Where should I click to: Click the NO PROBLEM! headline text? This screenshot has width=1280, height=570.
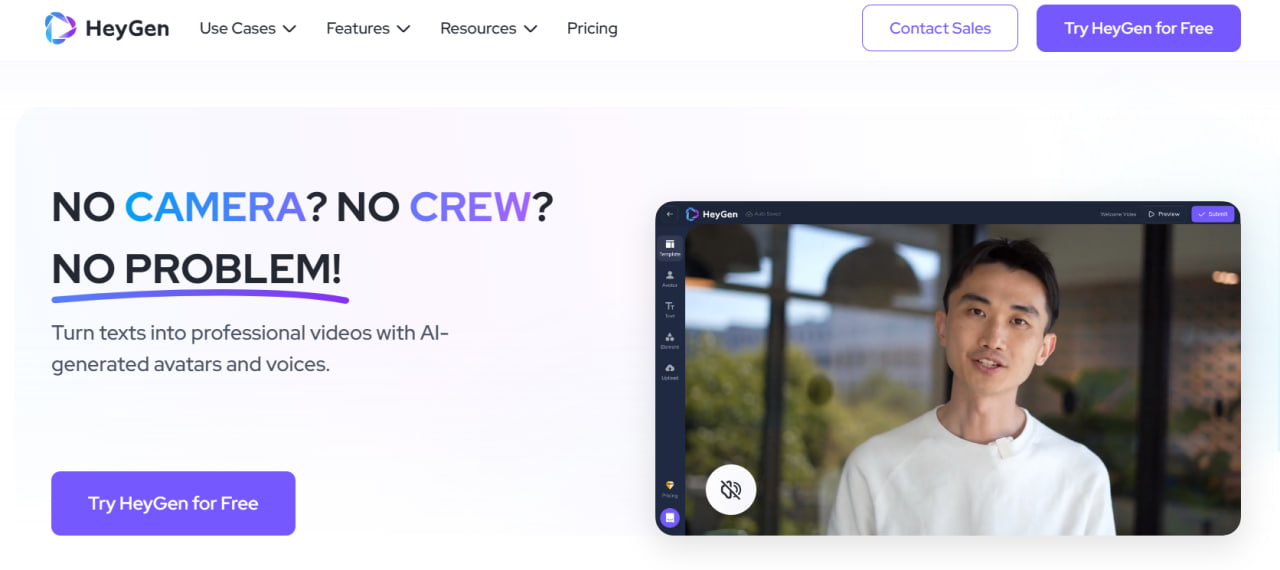coord(197,268)
